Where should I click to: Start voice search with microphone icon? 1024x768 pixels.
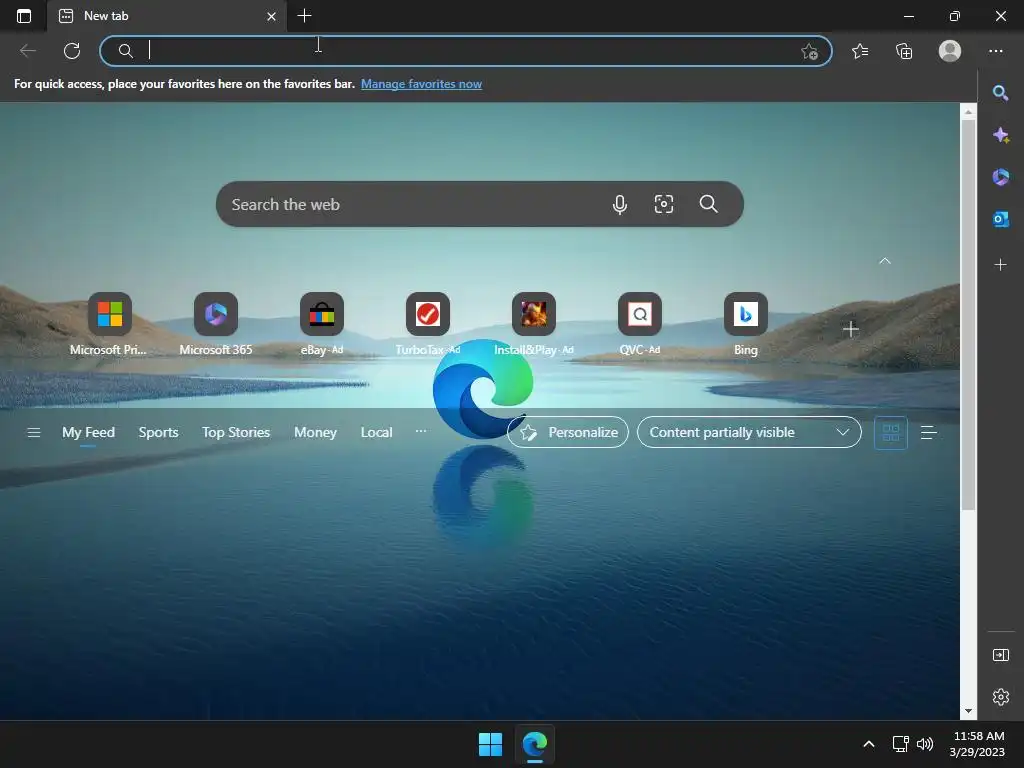620,204
